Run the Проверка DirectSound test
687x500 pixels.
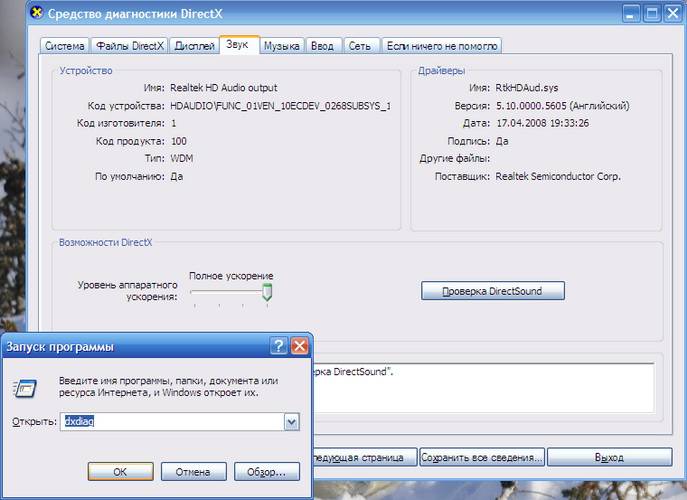[x=492, y=291]
